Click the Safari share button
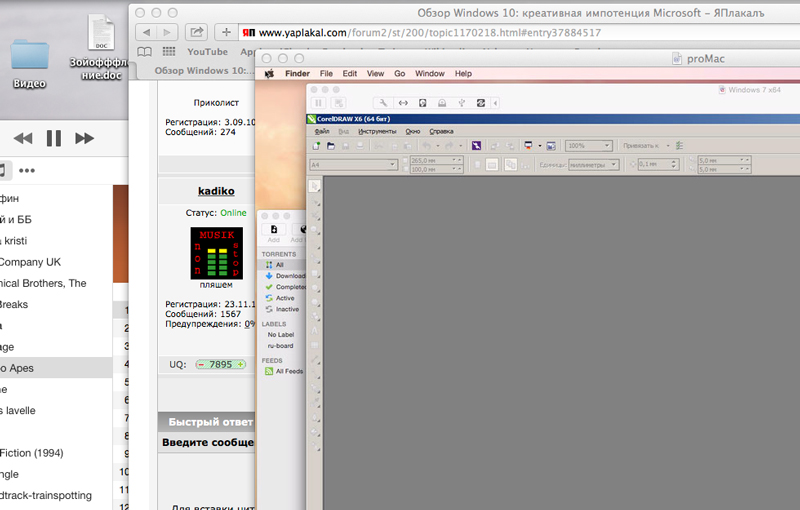The image size is (800, 510). point(196,32)
